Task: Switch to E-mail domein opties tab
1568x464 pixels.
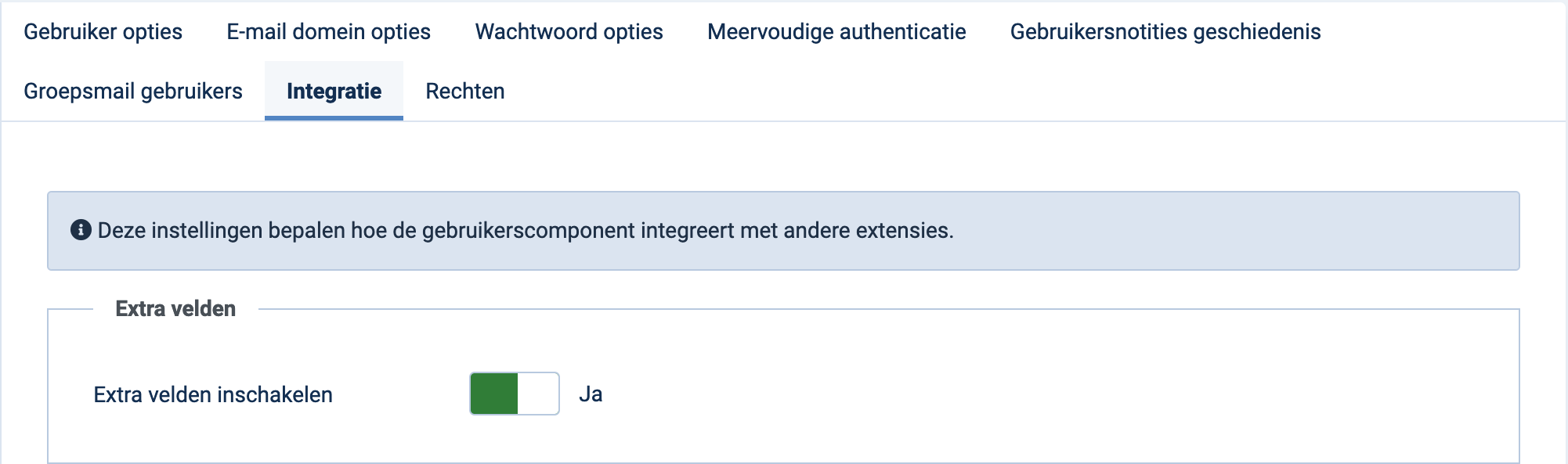Action: [328, 31]
